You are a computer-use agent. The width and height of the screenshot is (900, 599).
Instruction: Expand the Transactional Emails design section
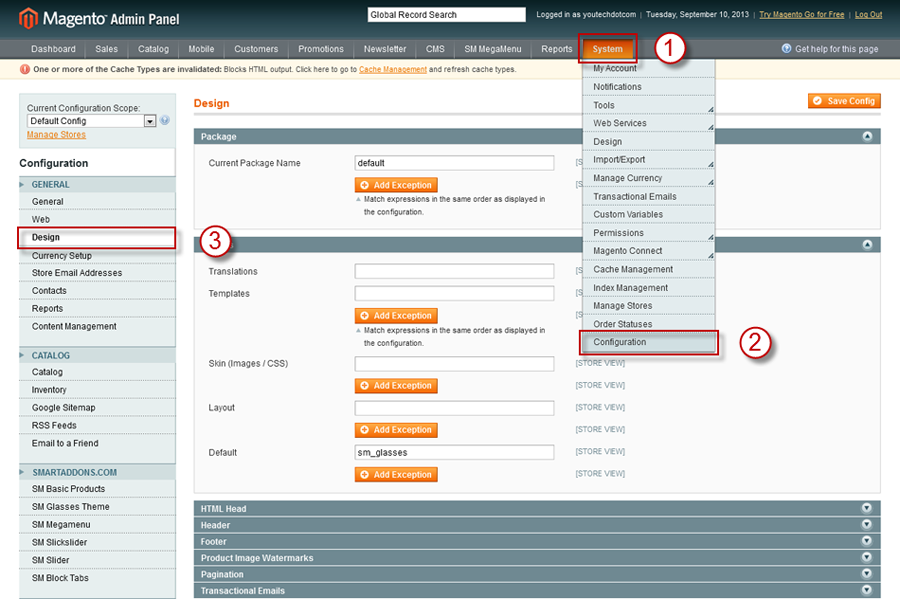point(867,590)
